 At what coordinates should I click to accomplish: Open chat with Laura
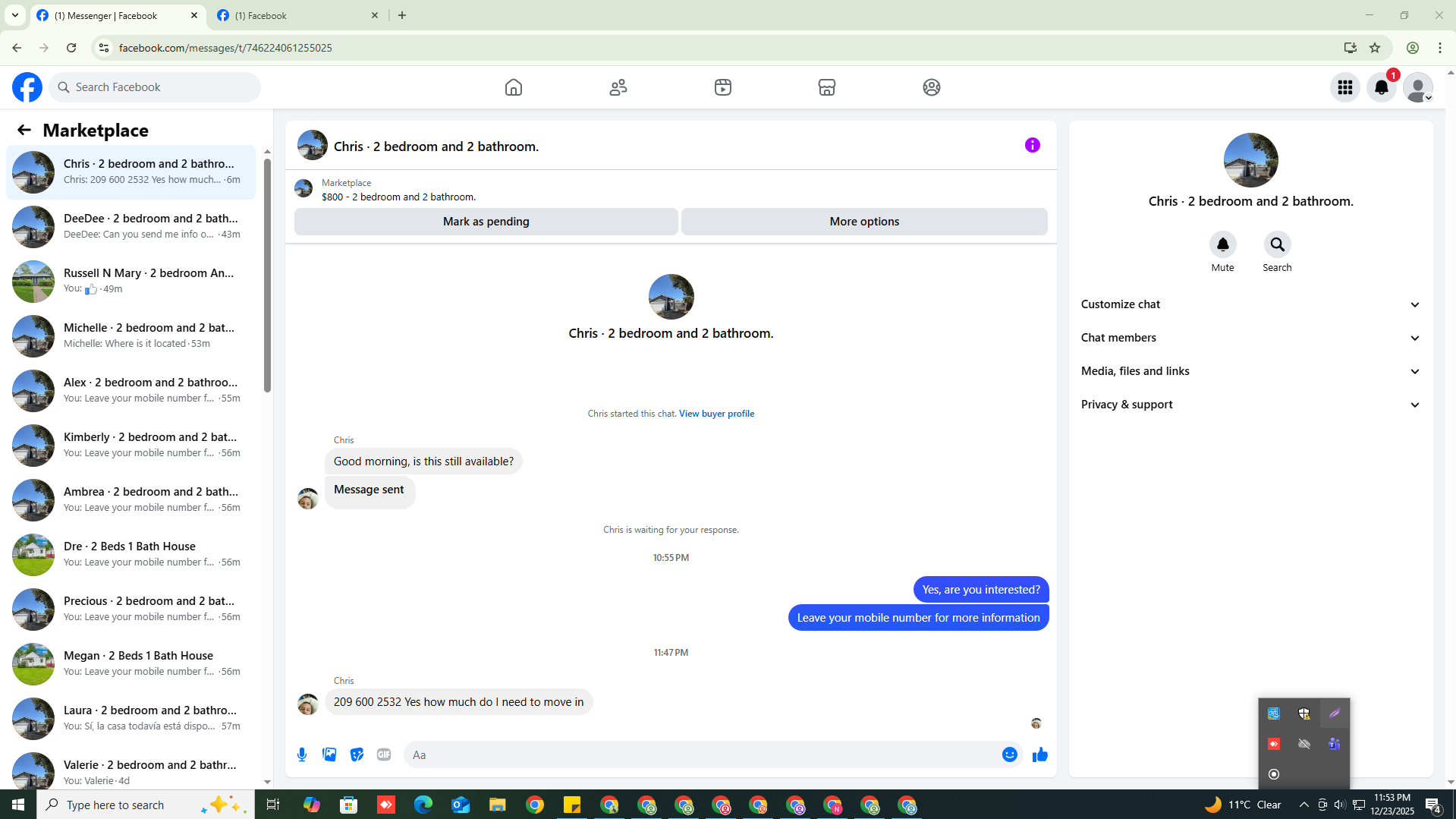coord(131,719)
